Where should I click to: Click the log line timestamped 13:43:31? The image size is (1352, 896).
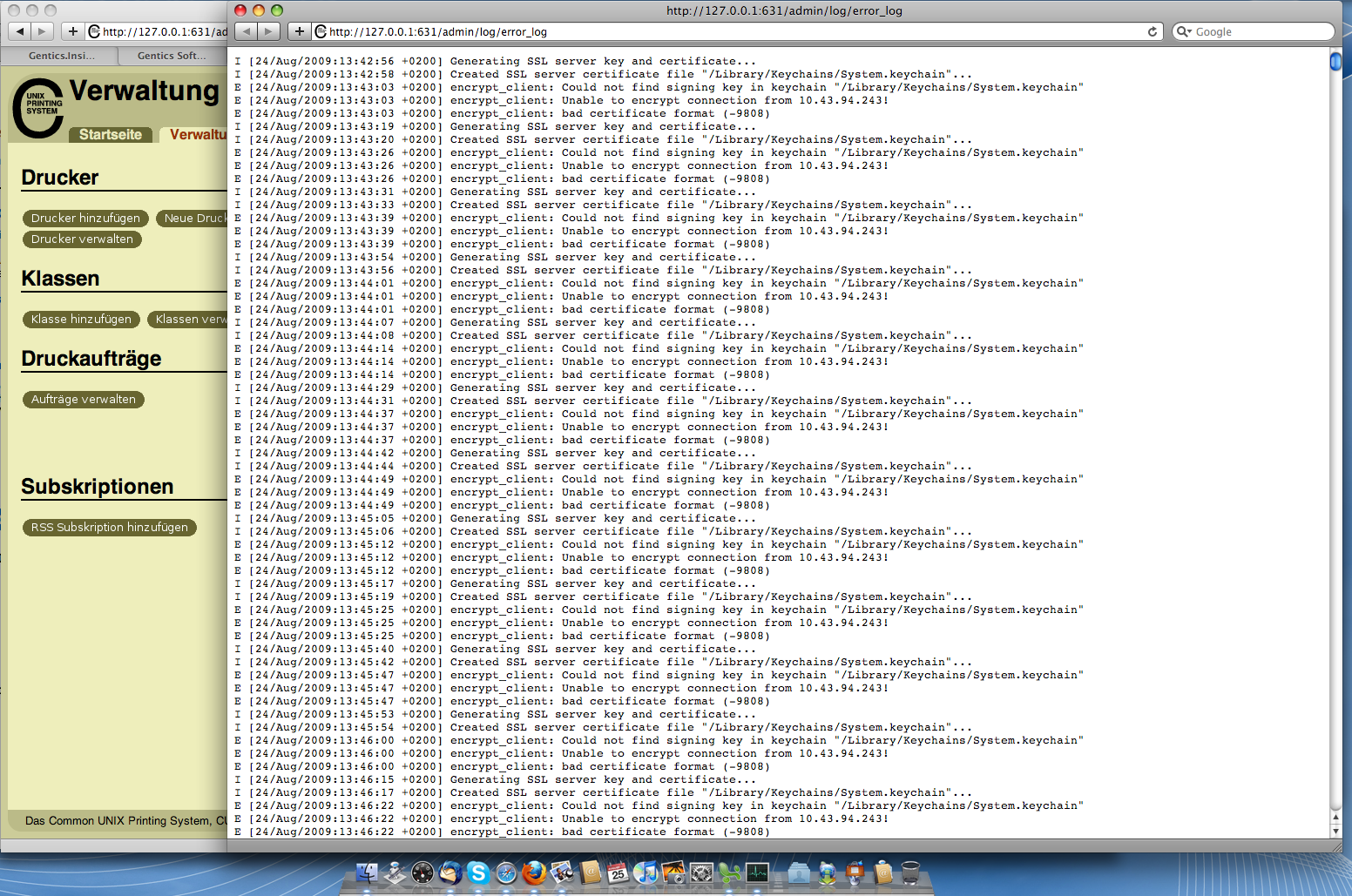(x=496, y=192)
